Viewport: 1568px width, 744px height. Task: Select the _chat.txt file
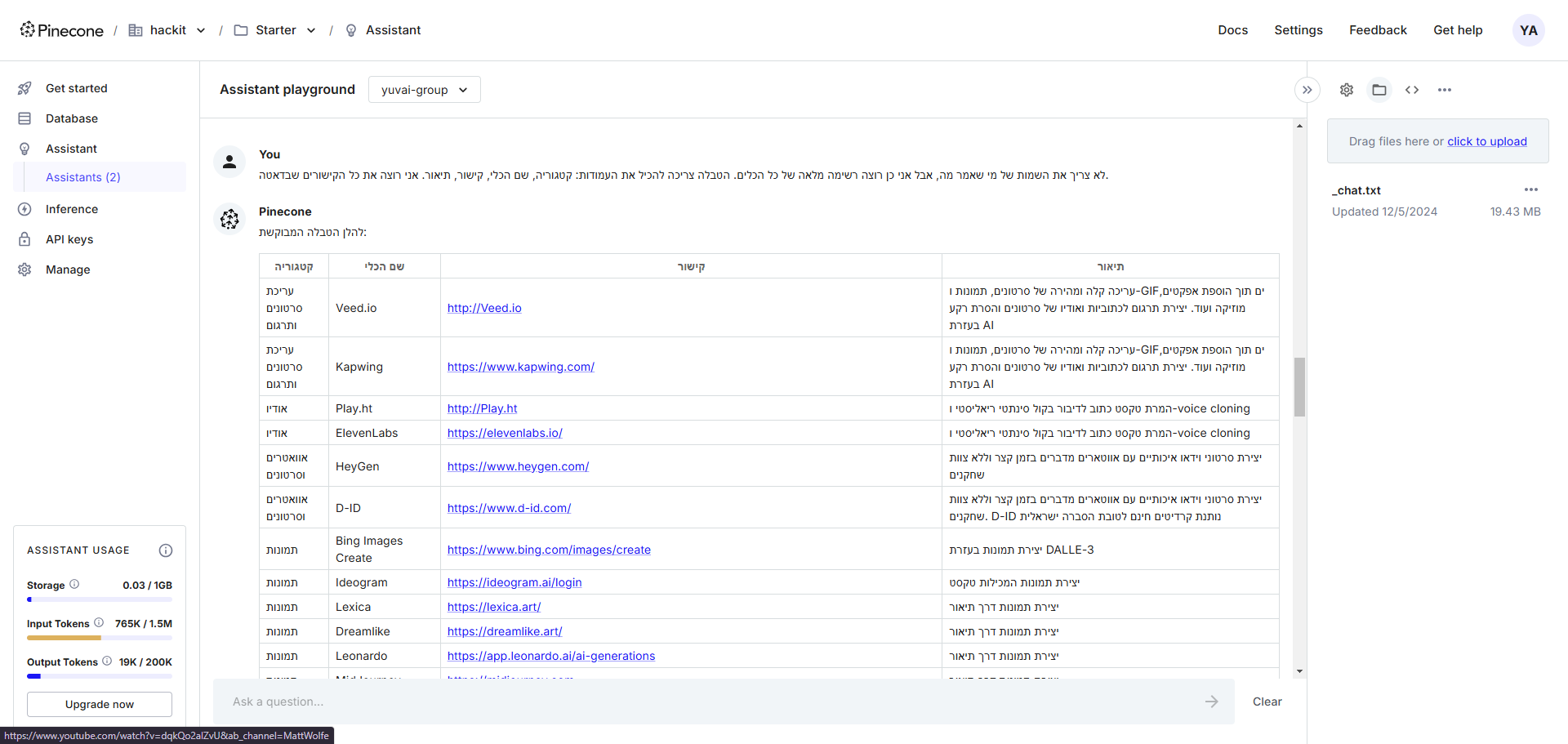pyautogui.click(x=1356, y=190)
